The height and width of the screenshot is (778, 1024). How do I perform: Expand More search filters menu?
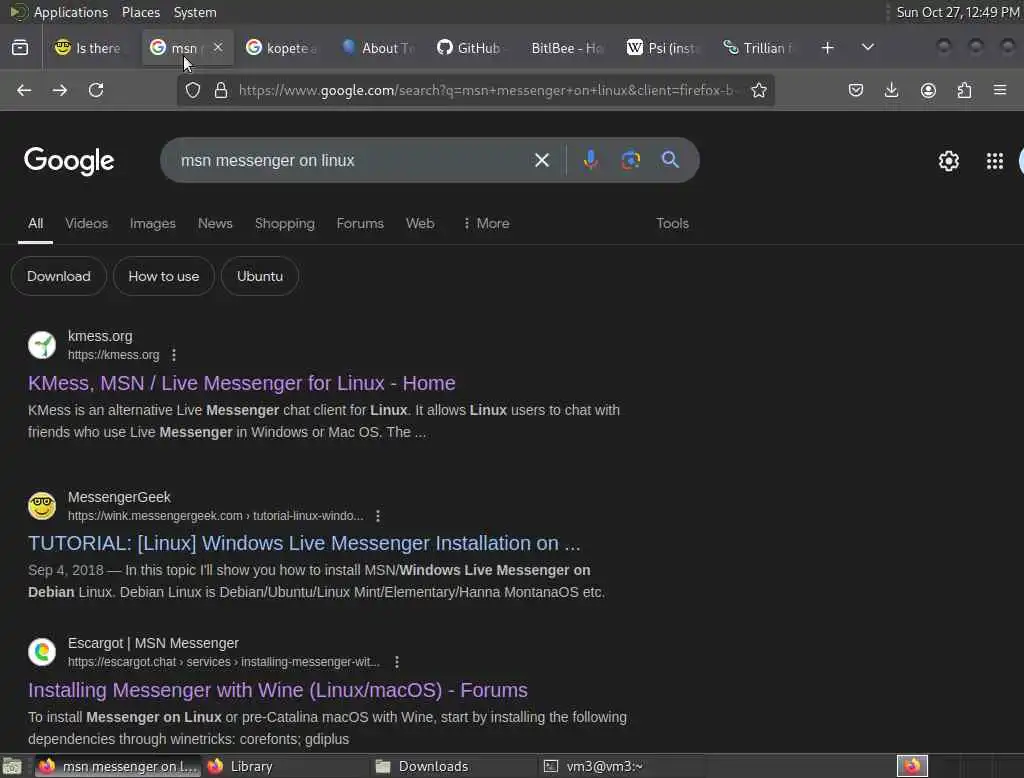pyautogui.click(x=486, y=223)
